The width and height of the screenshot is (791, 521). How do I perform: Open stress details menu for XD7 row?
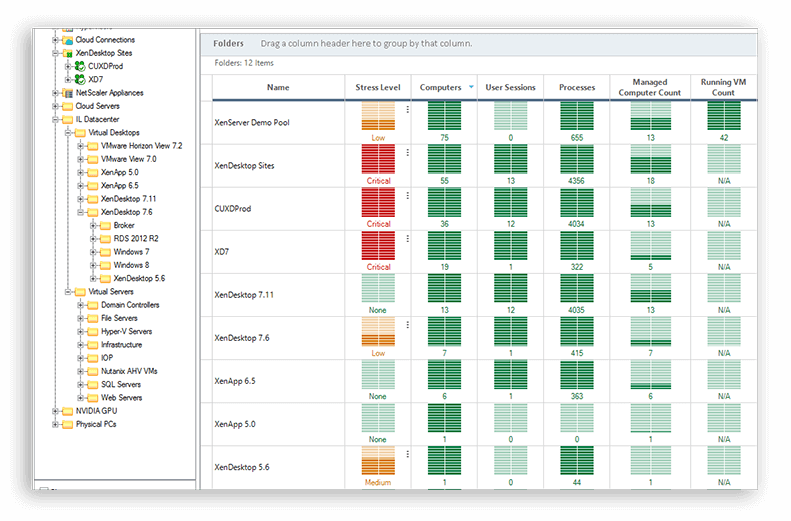point(408,238)
